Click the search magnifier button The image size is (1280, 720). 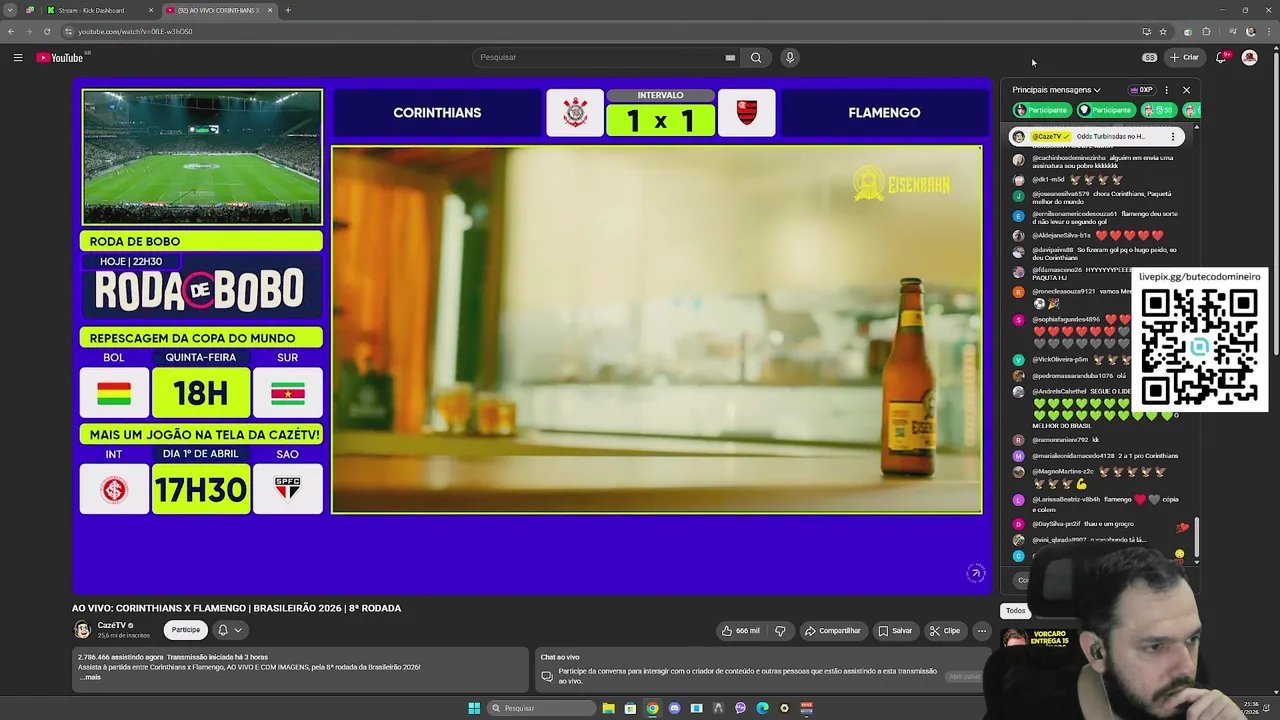click(756, 57)
